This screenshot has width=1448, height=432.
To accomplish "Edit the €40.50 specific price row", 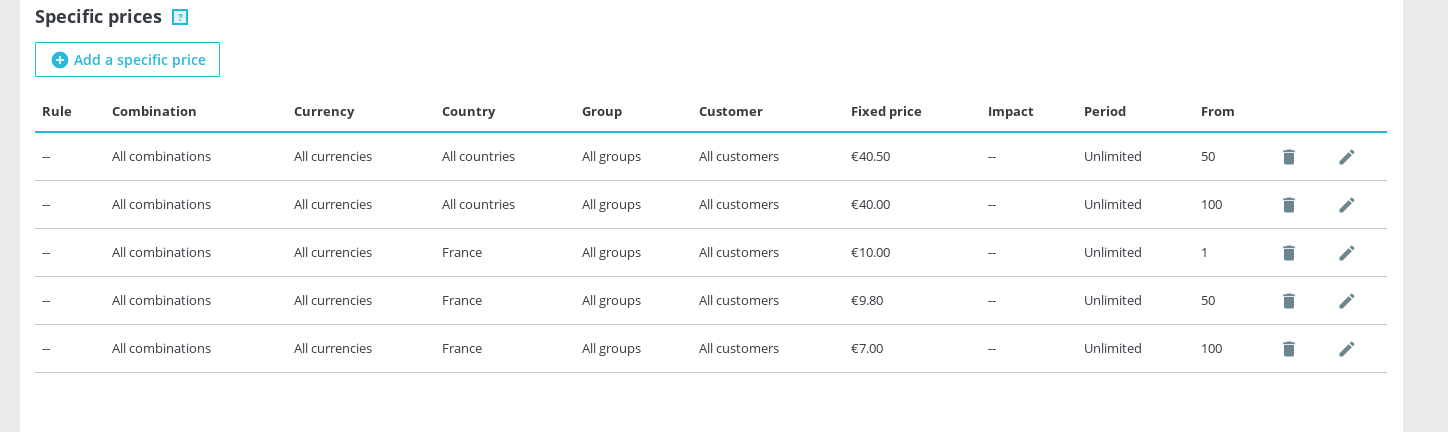I will (x=1347, y=157).
